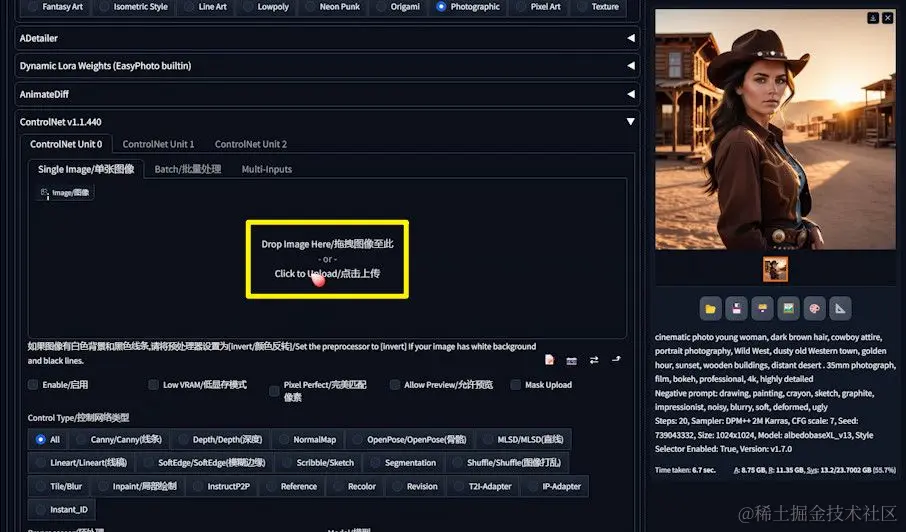Download the generated image via arrow icon

(x=873, y=18)
